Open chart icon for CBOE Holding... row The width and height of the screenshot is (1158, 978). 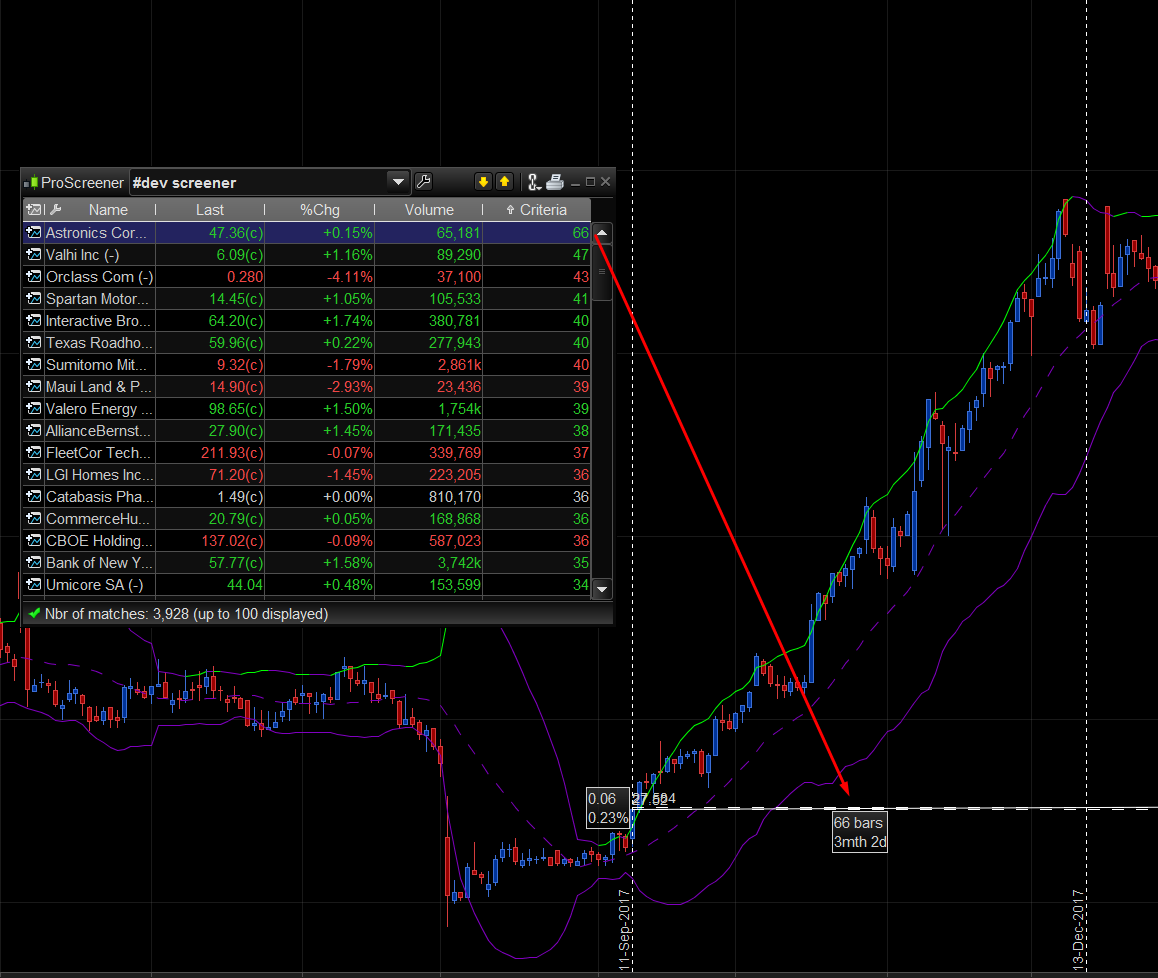point(34,541)
